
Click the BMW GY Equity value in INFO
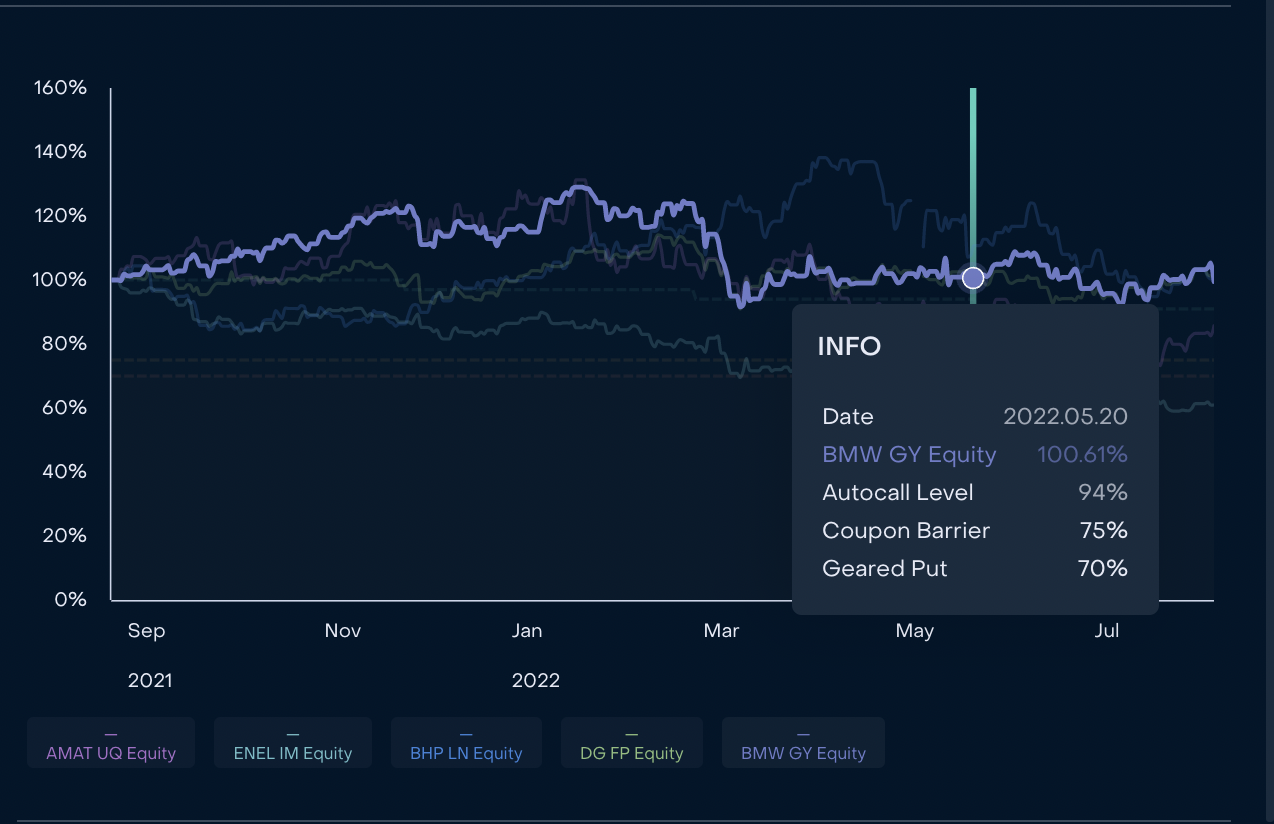1082,455
